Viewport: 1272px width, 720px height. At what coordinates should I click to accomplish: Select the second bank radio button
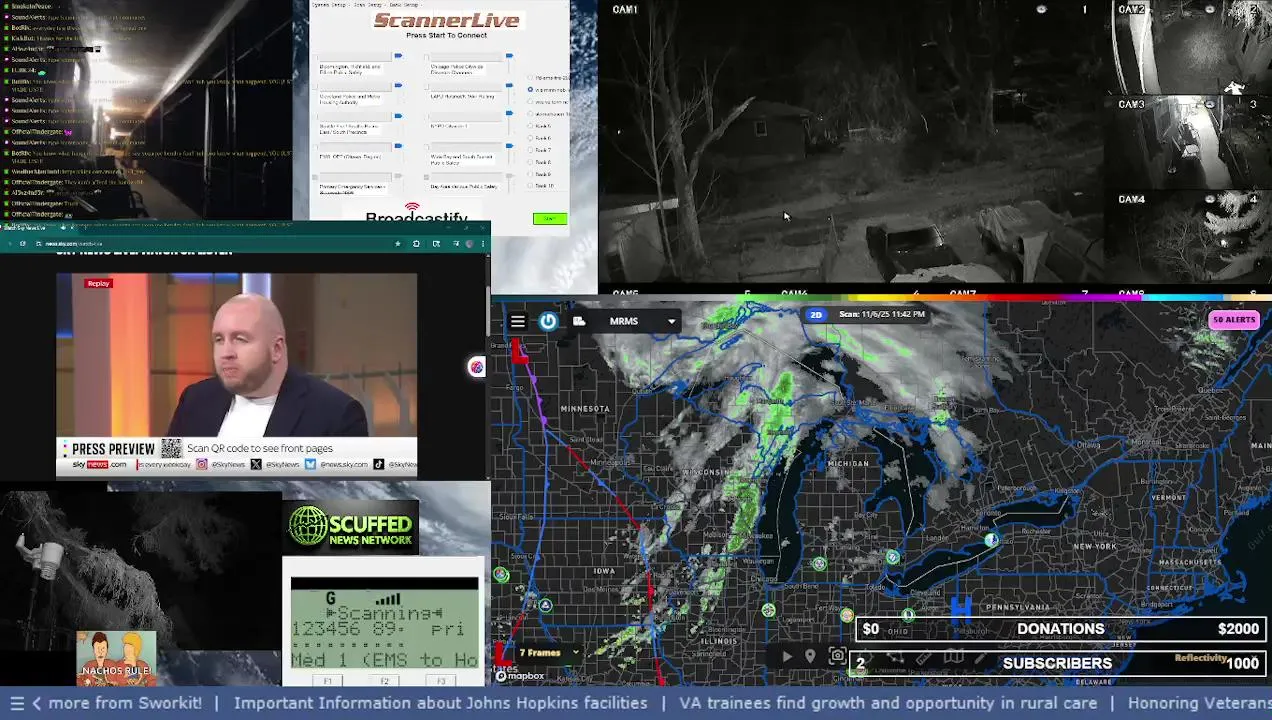530,90
